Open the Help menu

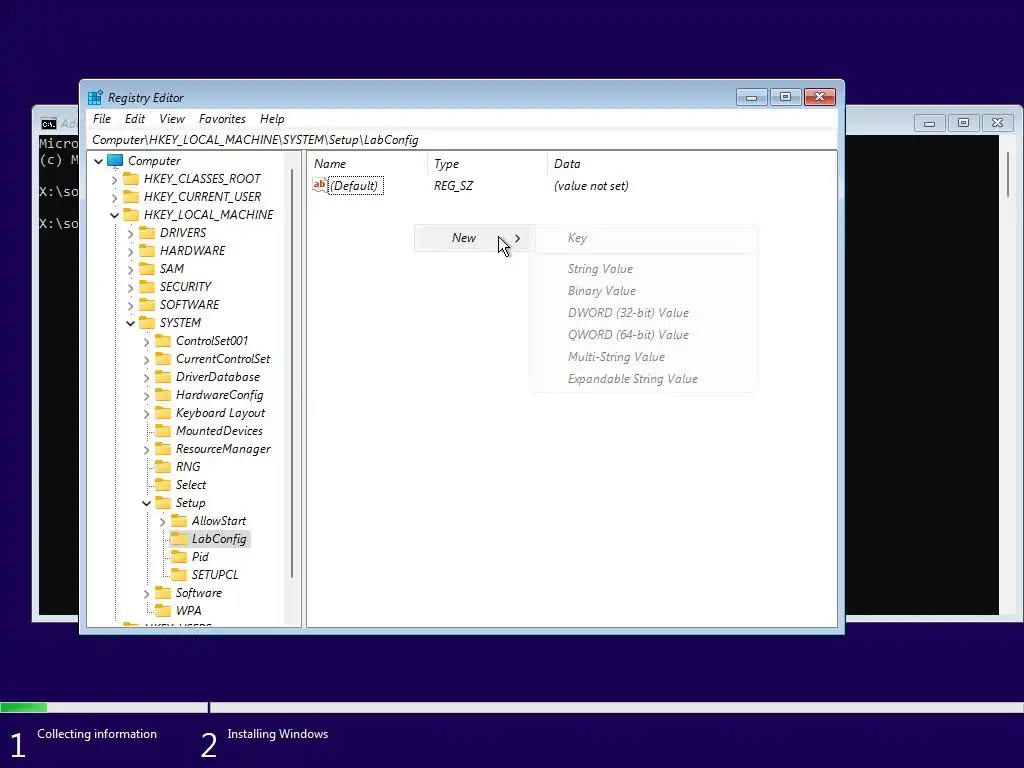pyautogui.click(x=272, y=119)
